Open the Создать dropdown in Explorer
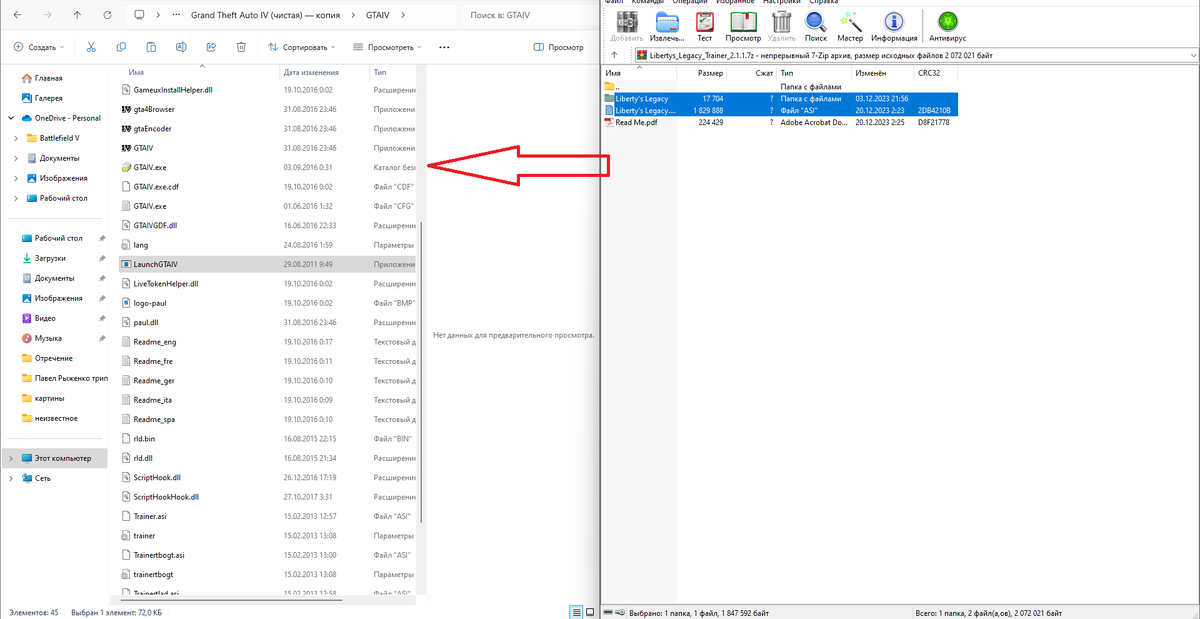The image size is (1200, 619). click(x=39, y=47)
